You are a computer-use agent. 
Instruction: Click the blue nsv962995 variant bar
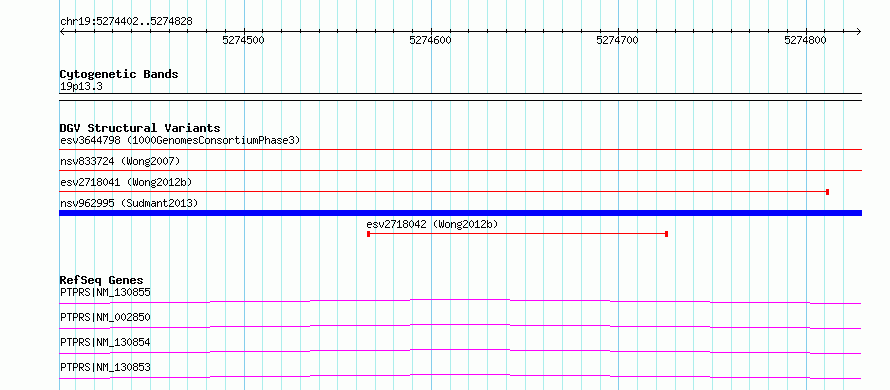click(x=461, y=213)
